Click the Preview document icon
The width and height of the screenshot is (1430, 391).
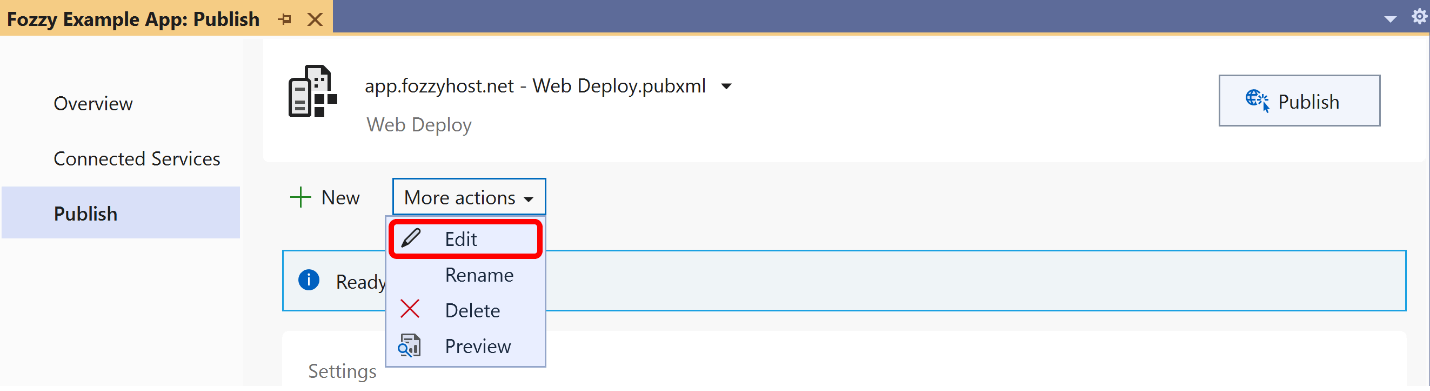coord(410,346)
